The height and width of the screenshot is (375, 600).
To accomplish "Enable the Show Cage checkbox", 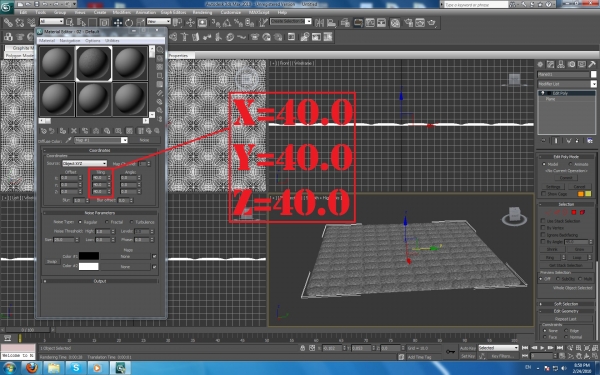I will point(543,194).
